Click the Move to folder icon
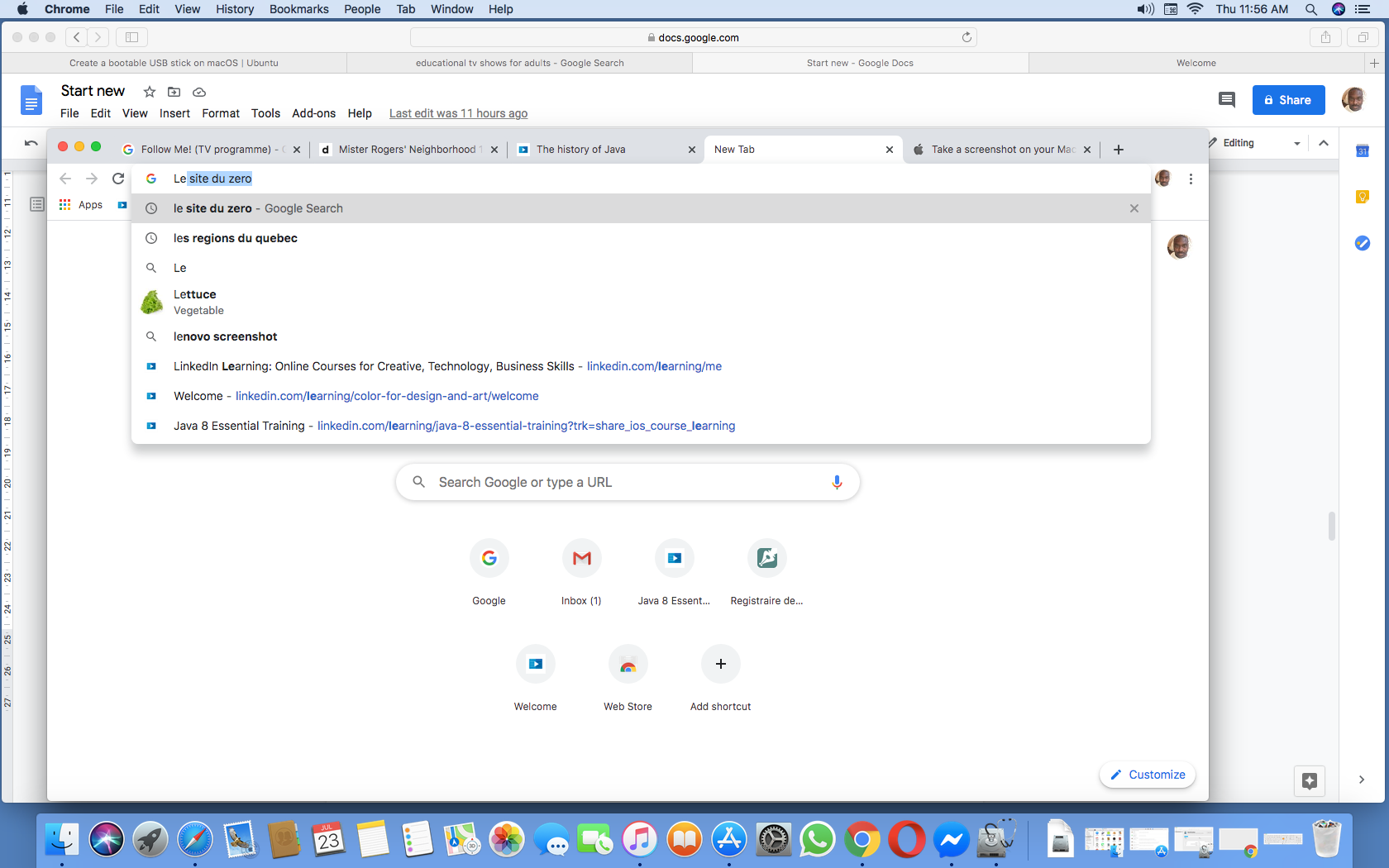The image size is (1389, 868). pyautogui.click(x=174, y=92)
